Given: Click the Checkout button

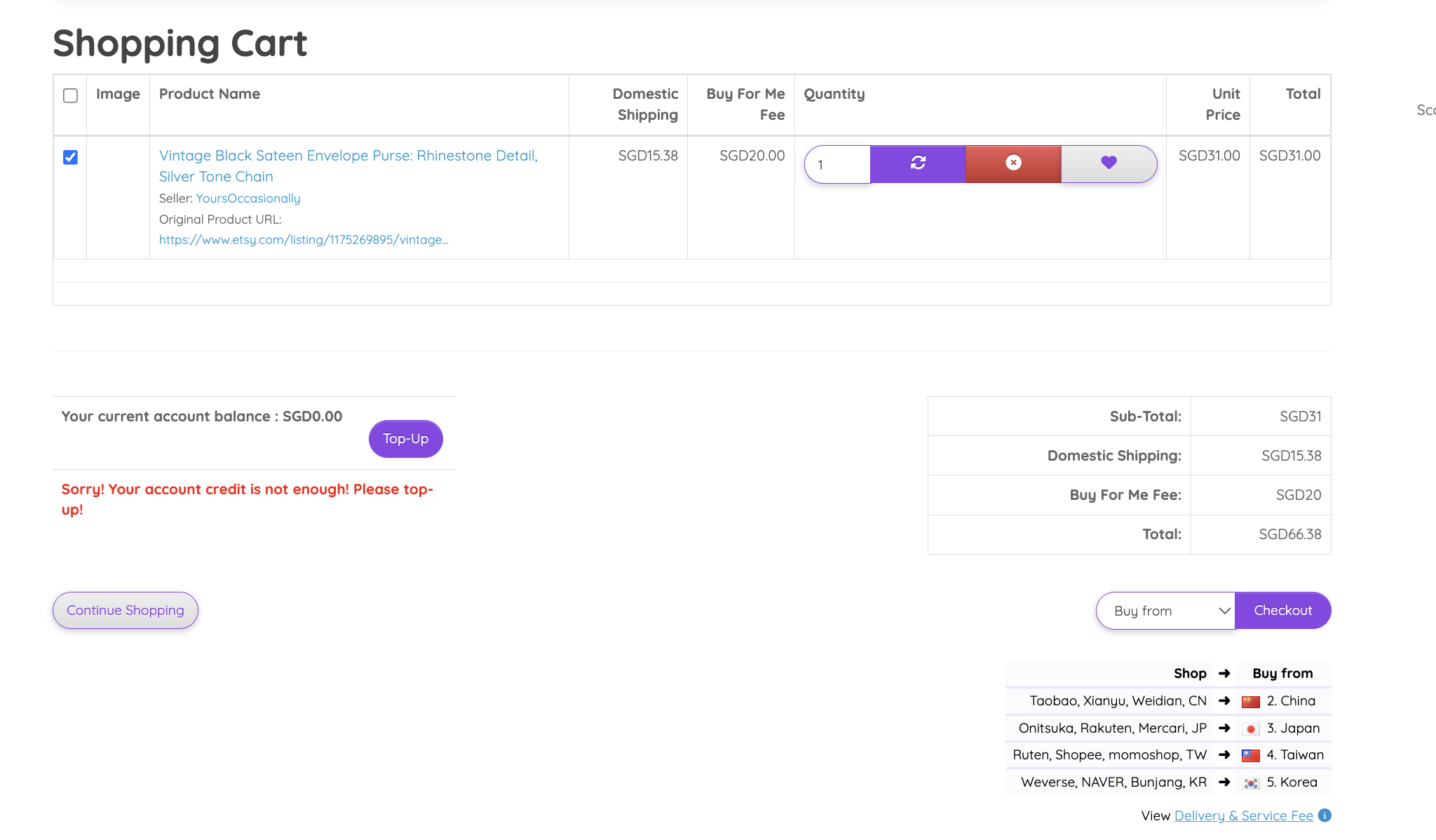Looking at the screenshot, I should 1282,611.
